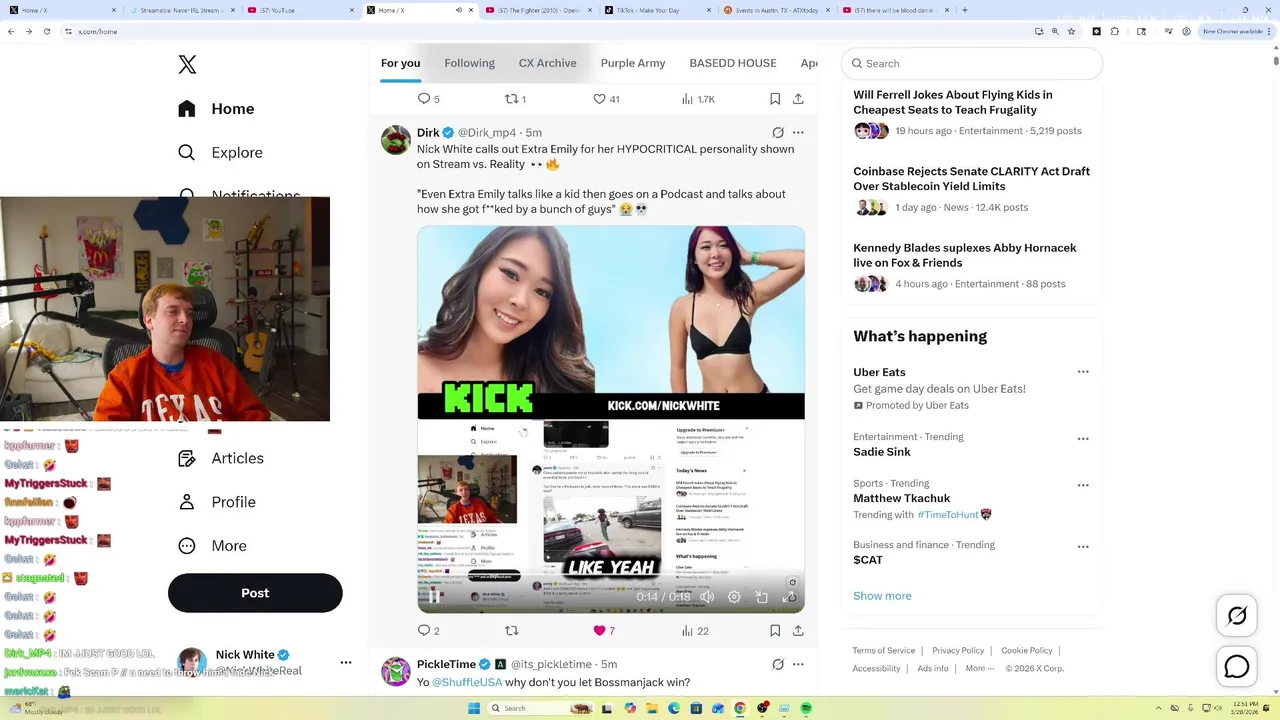Image resolution: width=1280 pixels, height=720 pixels.
Task: Open Privacy Policy link
Action: point(958,651)
